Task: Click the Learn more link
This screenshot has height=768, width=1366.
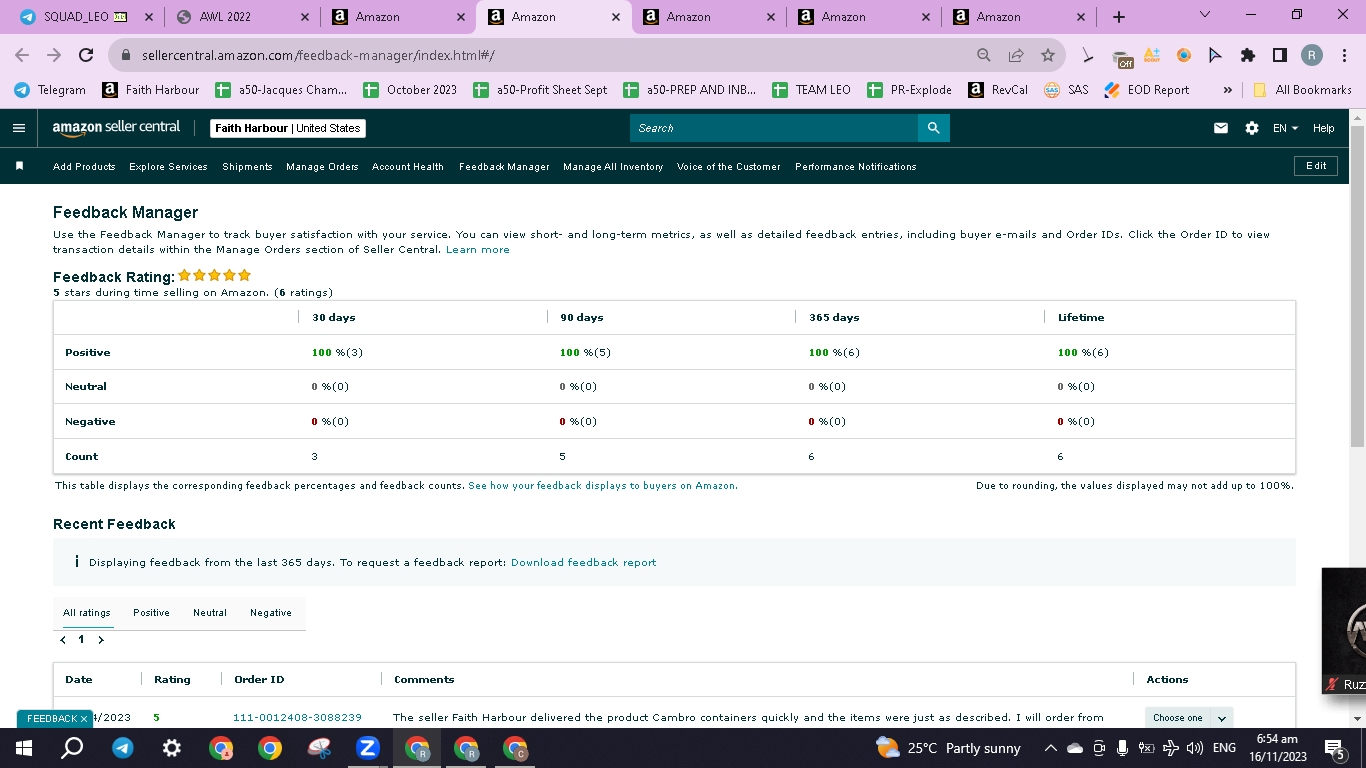Action: click(x=478, y=250)
